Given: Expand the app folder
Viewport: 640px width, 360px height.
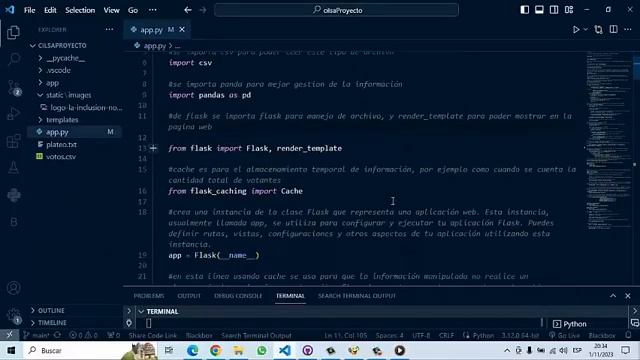Looking at the screenshot, I should [x=52, y=83].
